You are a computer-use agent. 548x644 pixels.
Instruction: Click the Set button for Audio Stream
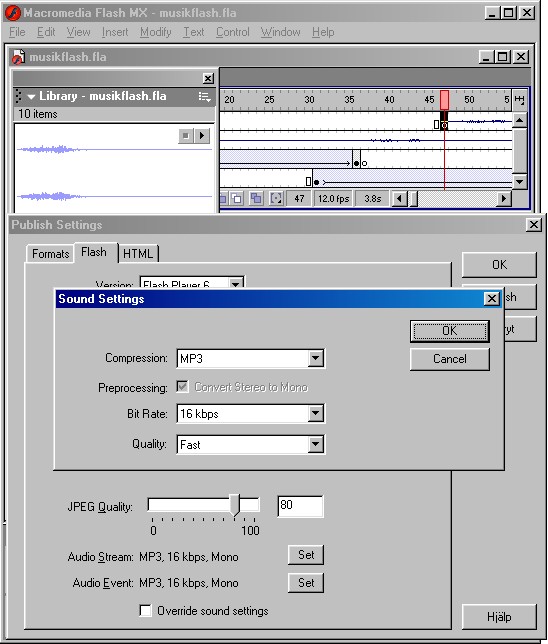306,555
